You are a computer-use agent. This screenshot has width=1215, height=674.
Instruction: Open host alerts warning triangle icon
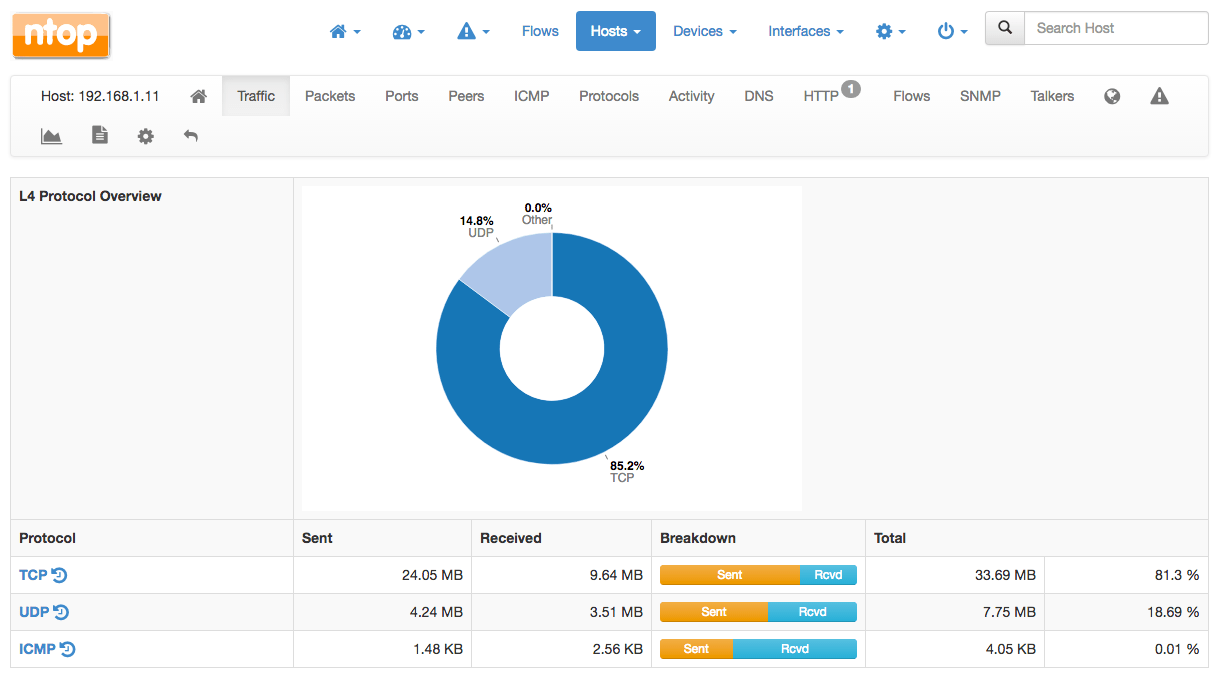pos(1159,96)
